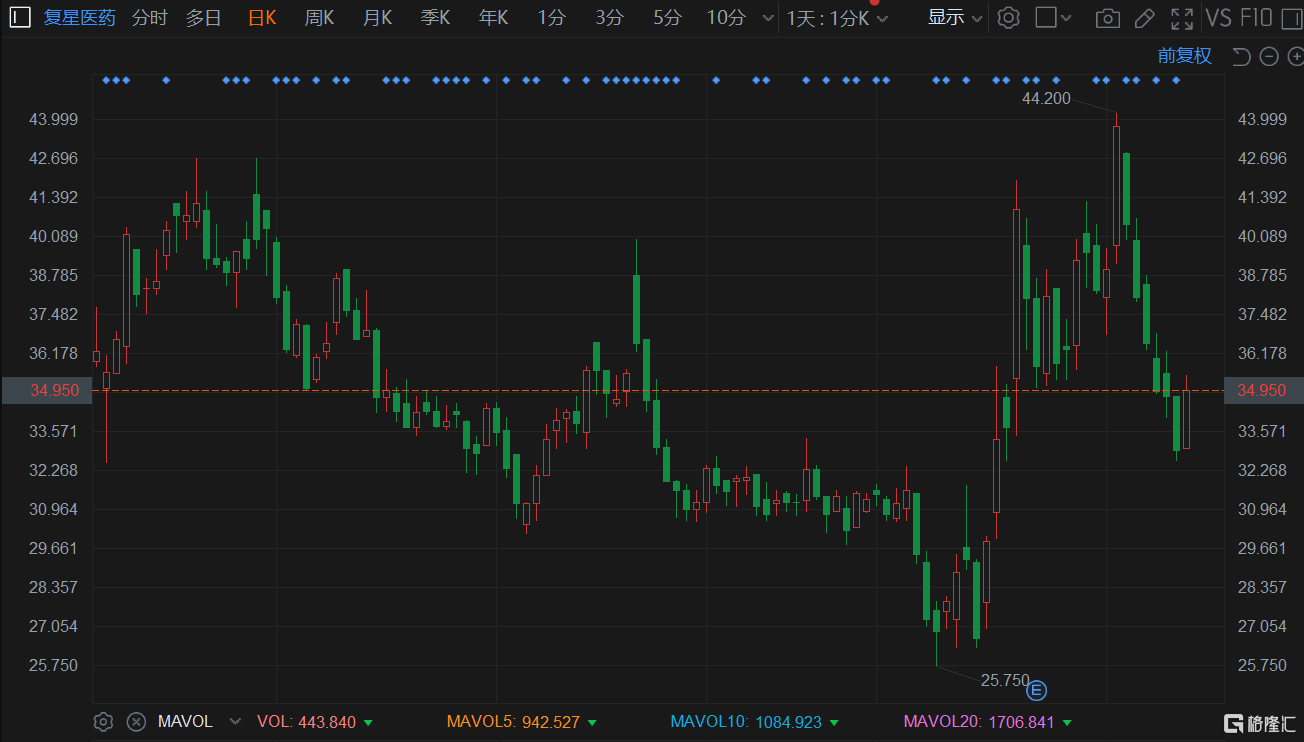Toggle the VS compare mode

click(x=1218, y=18)
